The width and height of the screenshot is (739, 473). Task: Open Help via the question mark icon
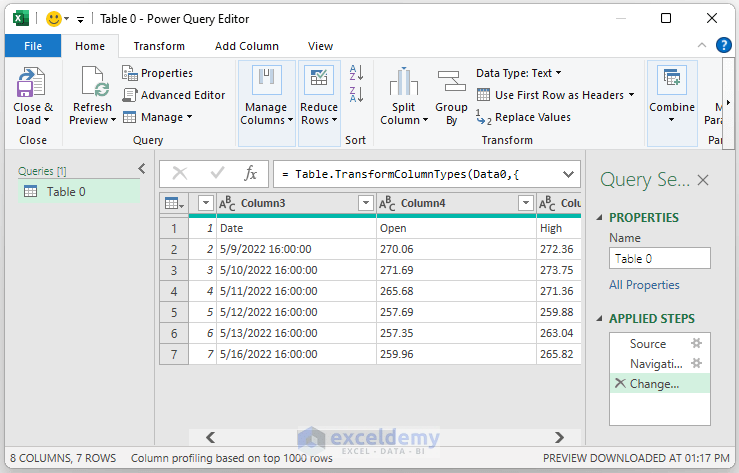pos(723,45)
